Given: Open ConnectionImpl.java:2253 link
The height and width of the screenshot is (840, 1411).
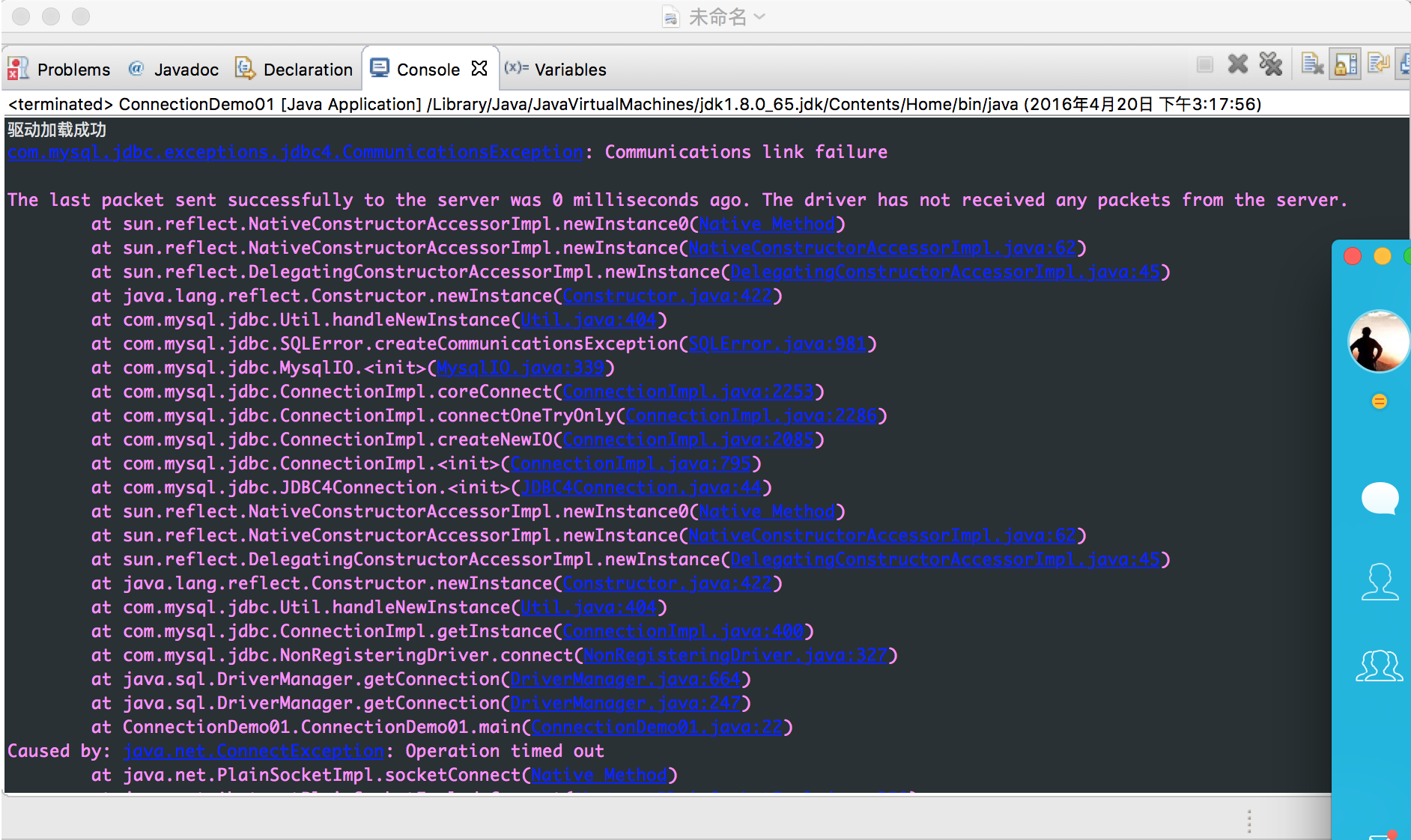Looking at the screenshot, I should point(688,392).
